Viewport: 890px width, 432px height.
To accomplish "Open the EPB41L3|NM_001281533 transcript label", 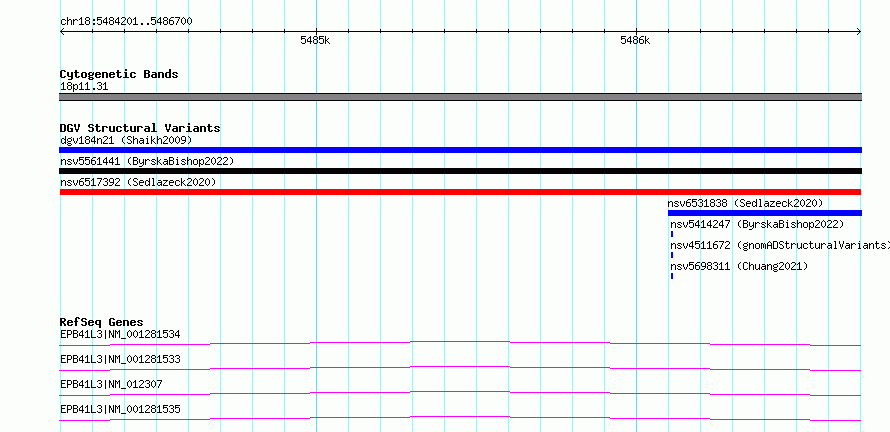I will (x=120, y=359).
